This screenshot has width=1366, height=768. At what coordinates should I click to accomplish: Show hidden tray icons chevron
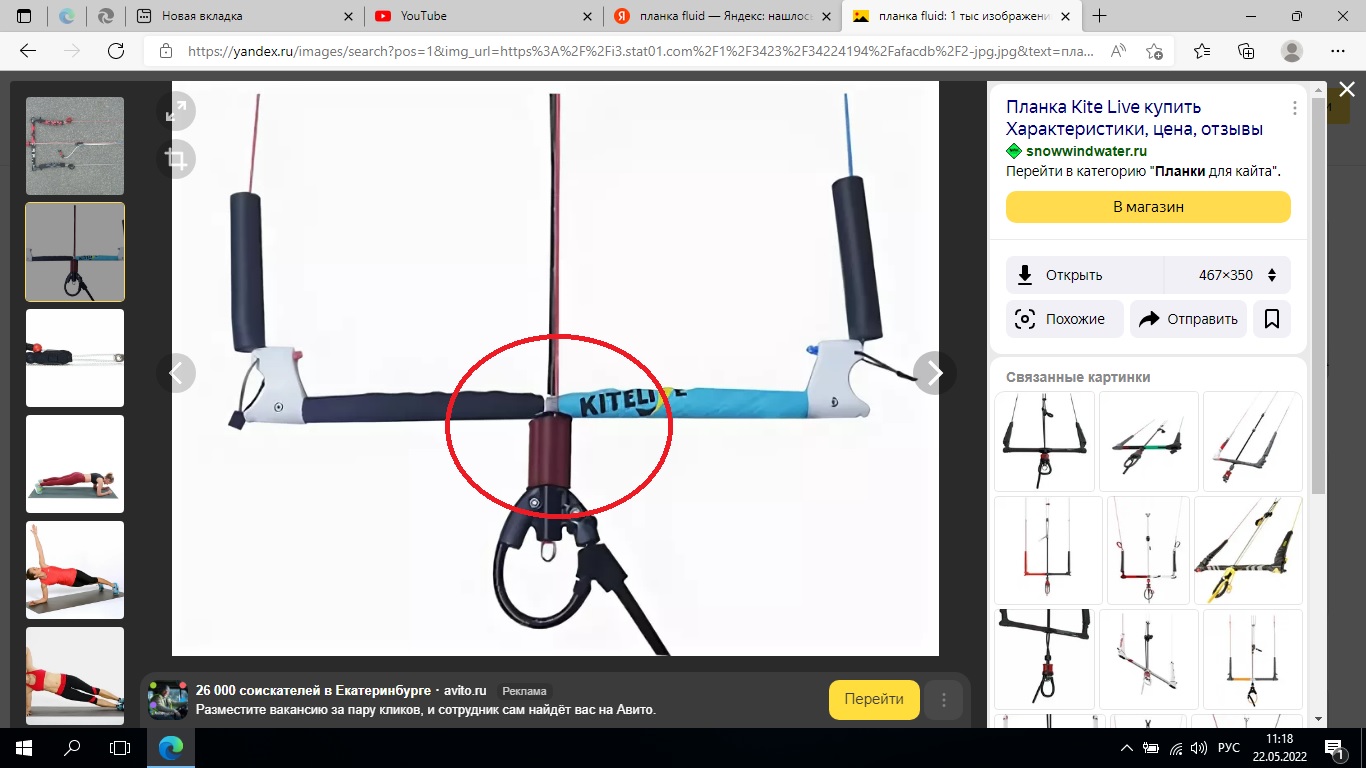click(1127, 748)
